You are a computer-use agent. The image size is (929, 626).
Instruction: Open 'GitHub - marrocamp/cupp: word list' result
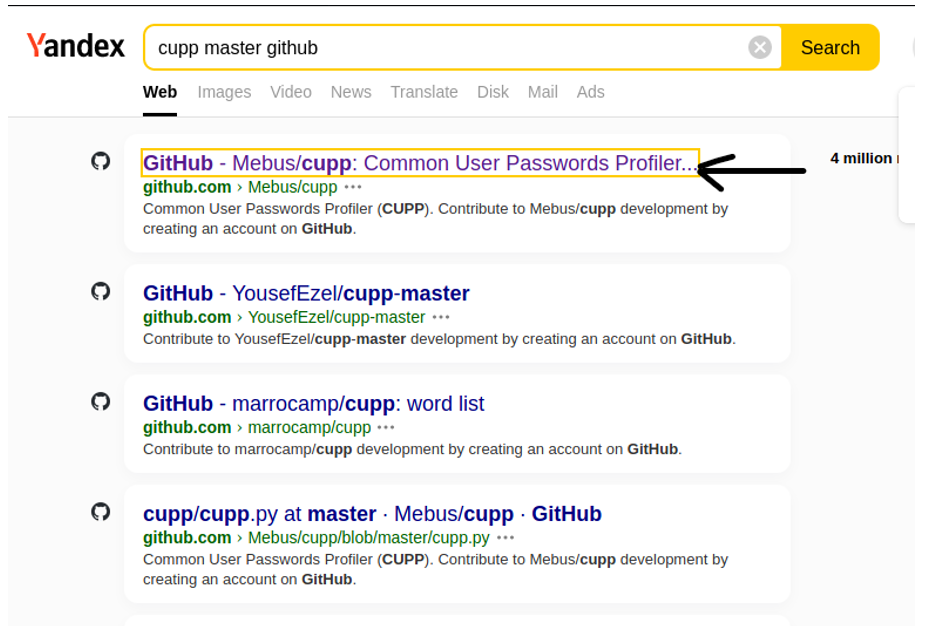click(x=313, y=403)
